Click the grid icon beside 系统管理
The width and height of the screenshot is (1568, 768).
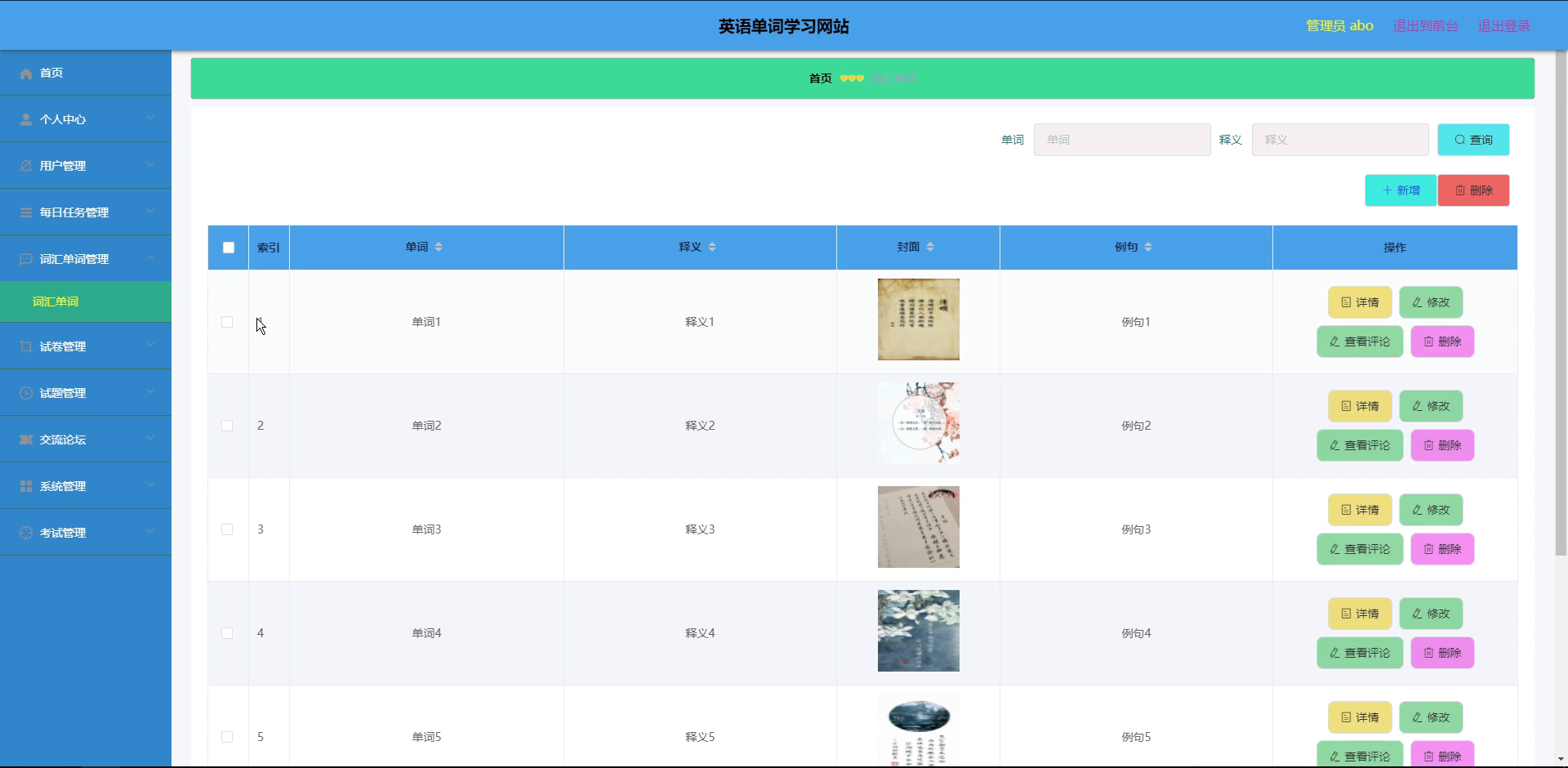click(x=26, y=487)
